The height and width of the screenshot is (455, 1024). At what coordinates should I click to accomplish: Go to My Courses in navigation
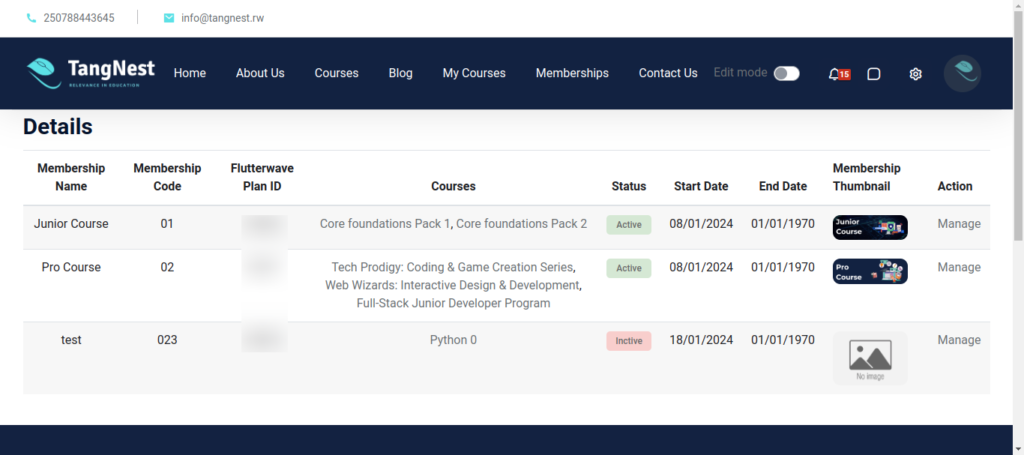click(x=474, y=73)
